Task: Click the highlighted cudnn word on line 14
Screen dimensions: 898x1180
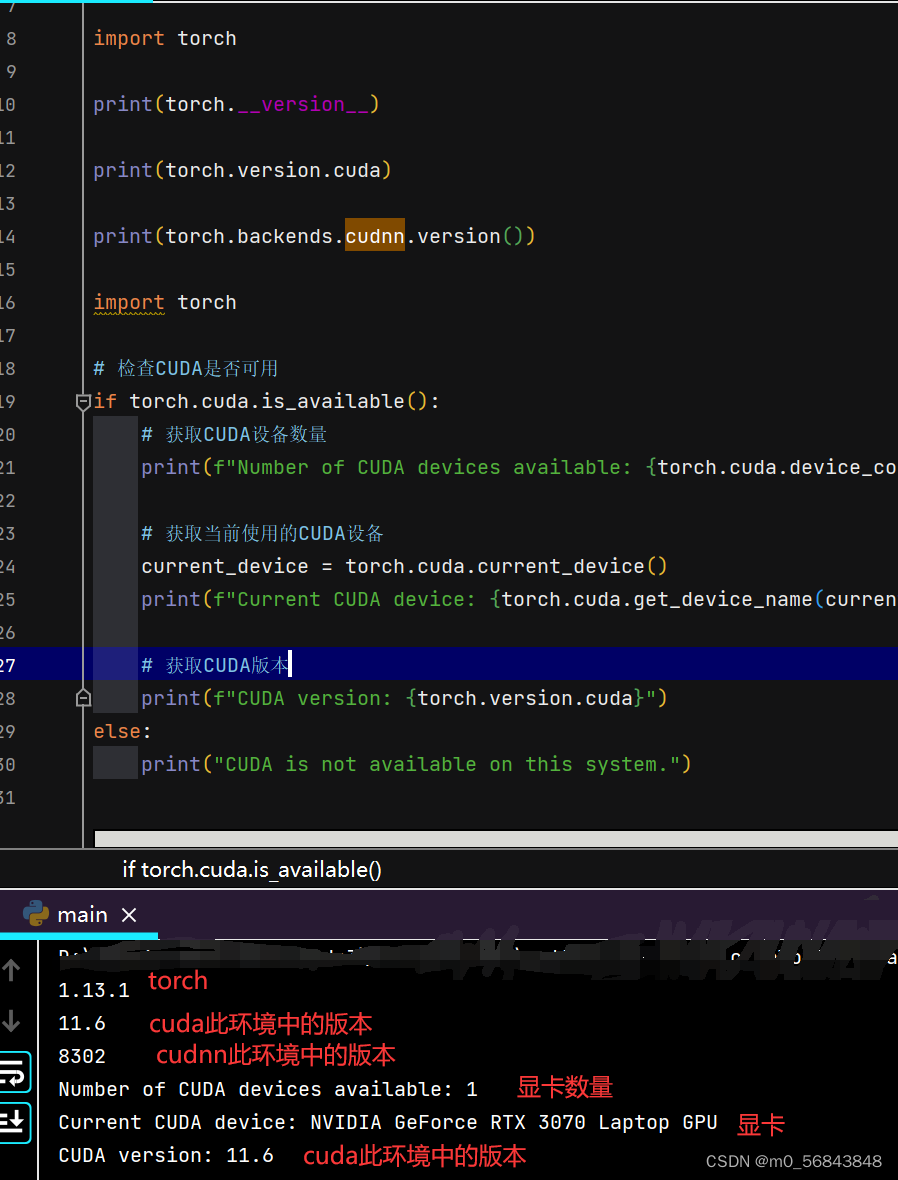Action: click(x=375, y=236)
